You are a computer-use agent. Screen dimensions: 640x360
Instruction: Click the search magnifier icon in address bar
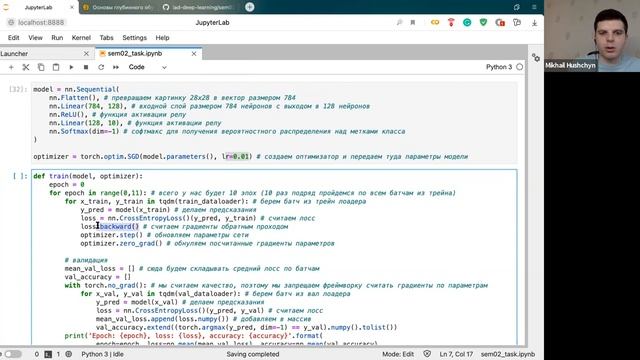(x=400, y=22)
